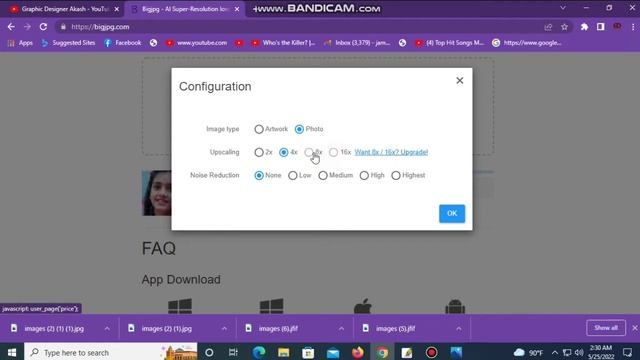640x360 pixels.
Task: Open https://www.google bookmark
Action: pyautogui.click(x=527, y=43)
